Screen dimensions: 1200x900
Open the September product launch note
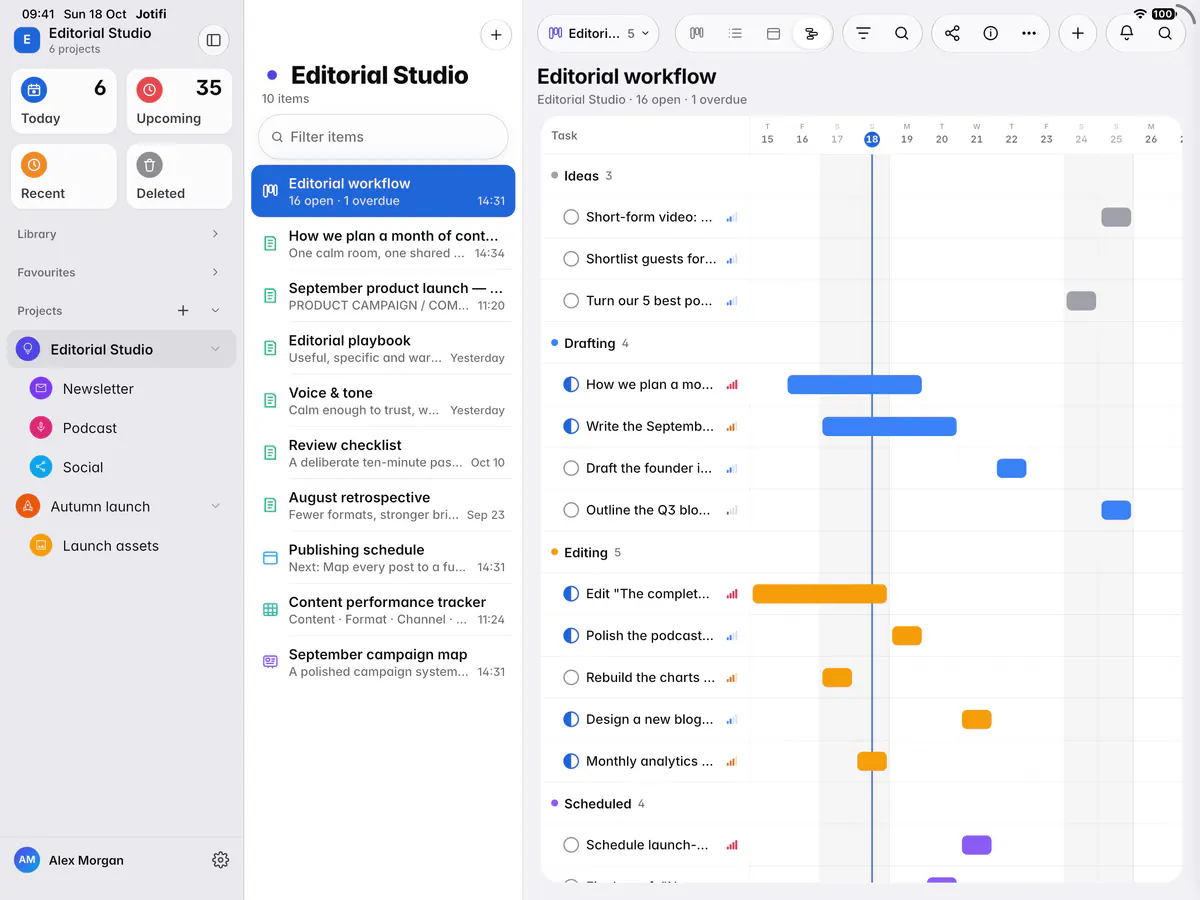click(x=383, y=296)
